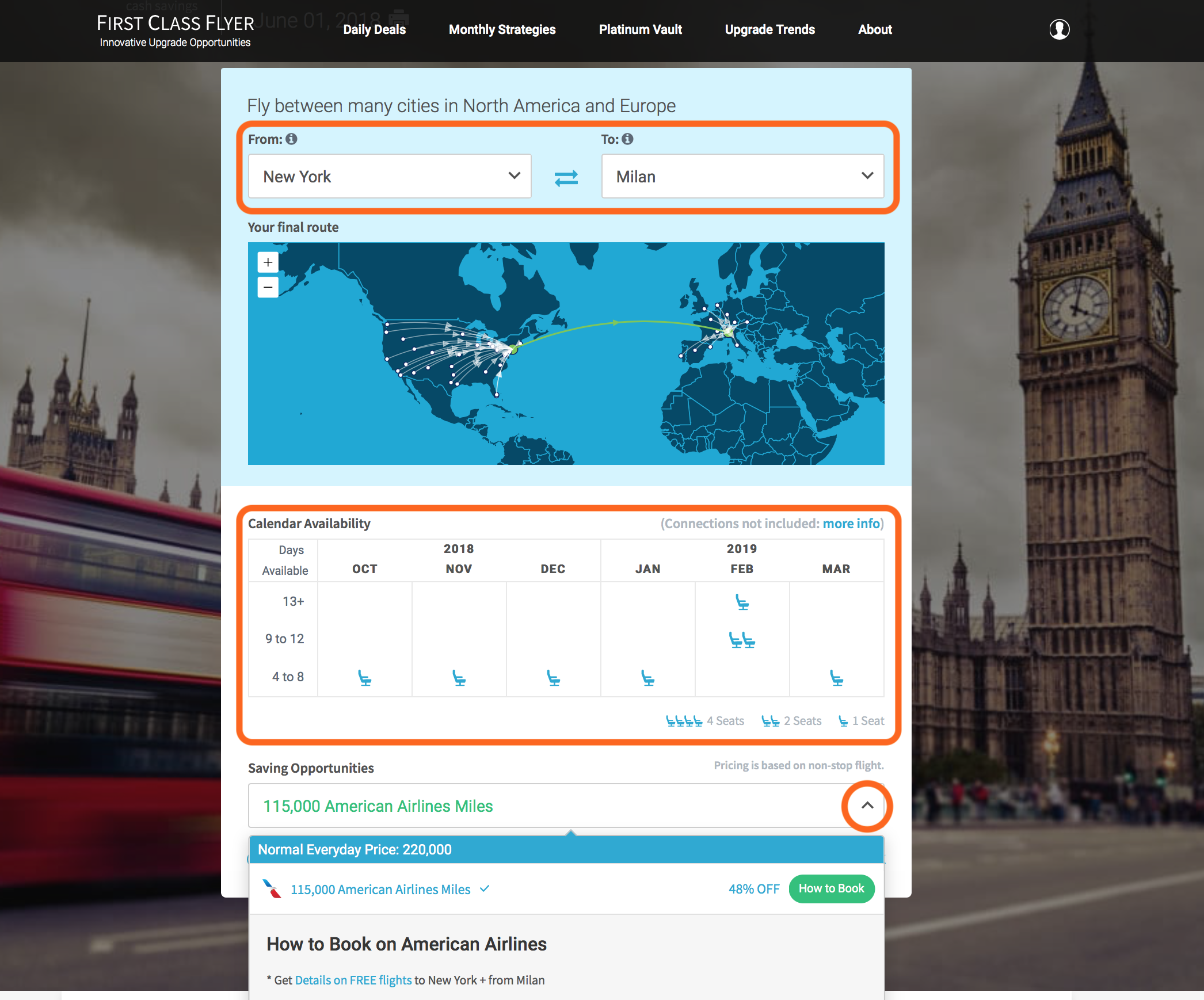Click the MAR month column header
This screenshot has height=1000, width=1204.
click(836, 569)
